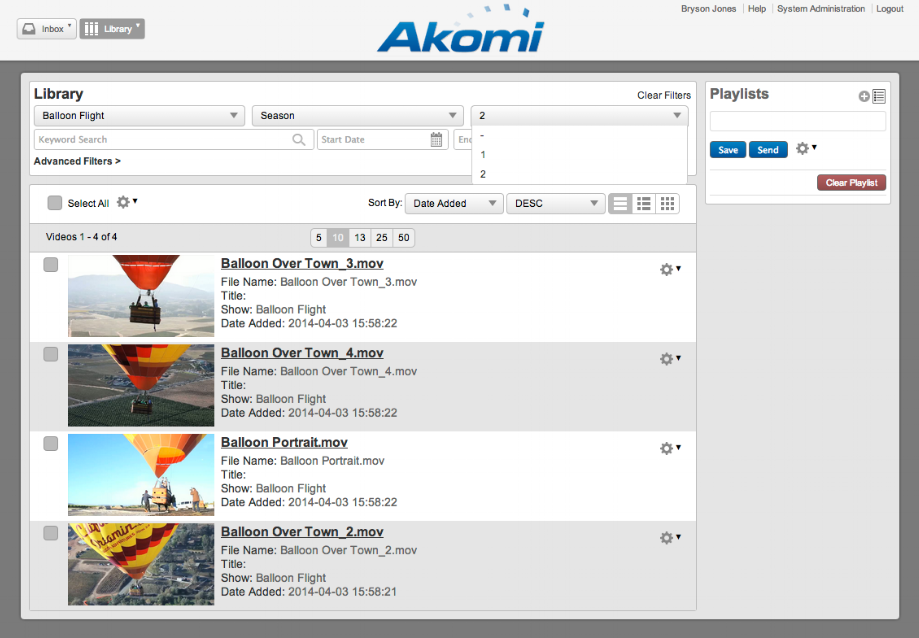This screenshot has height=638, width=919.
Task: Click the playlist name input field
Action: [x=797, y=121]
